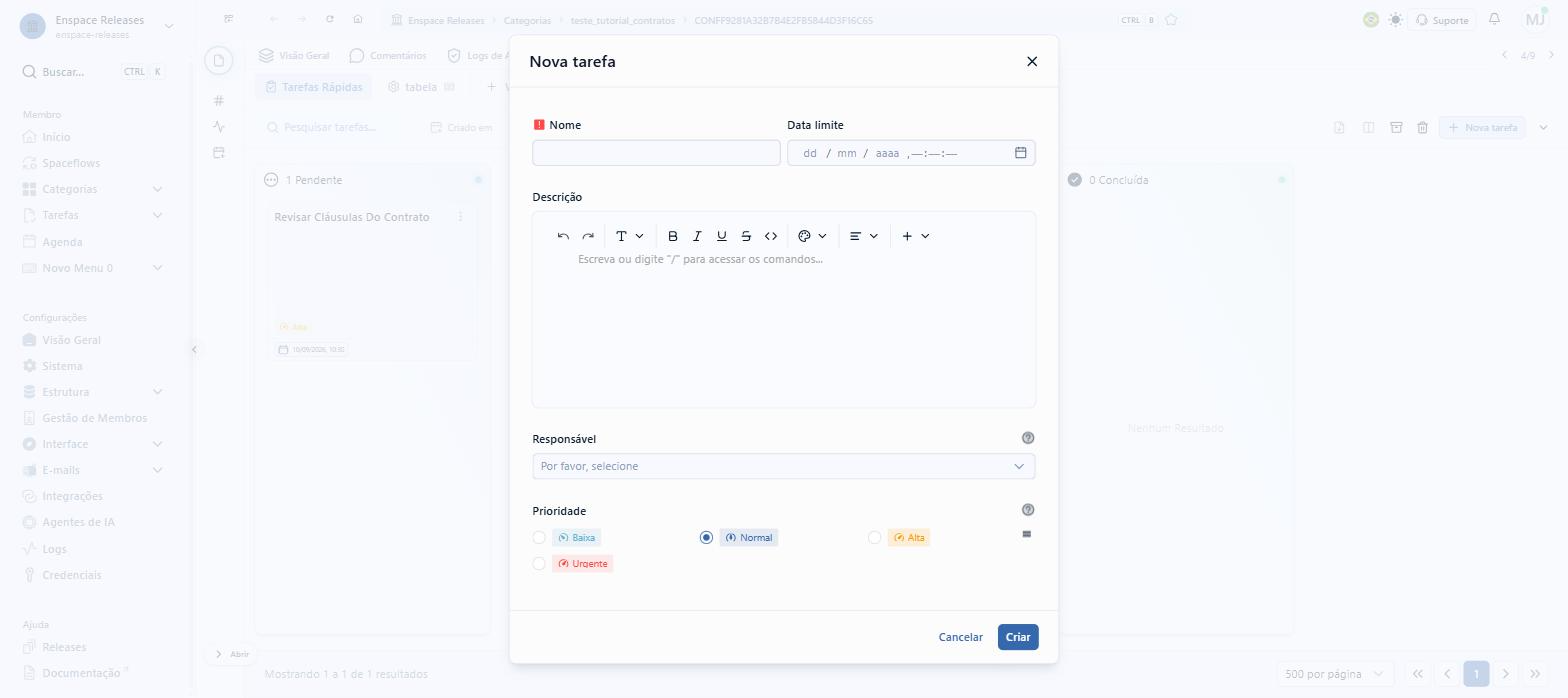Viewport: 1568px width, 698px height.
Task: Delete tasks using trash icon
Action: pyautogui.click(x=1422, y=127)
